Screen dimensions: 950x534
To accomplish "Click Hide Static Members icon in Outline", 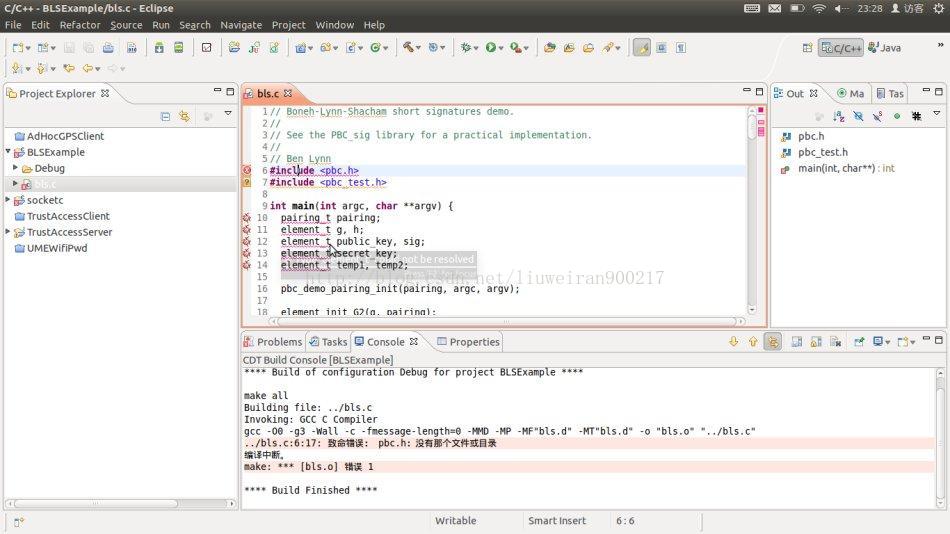I will (x=877, y=116).
